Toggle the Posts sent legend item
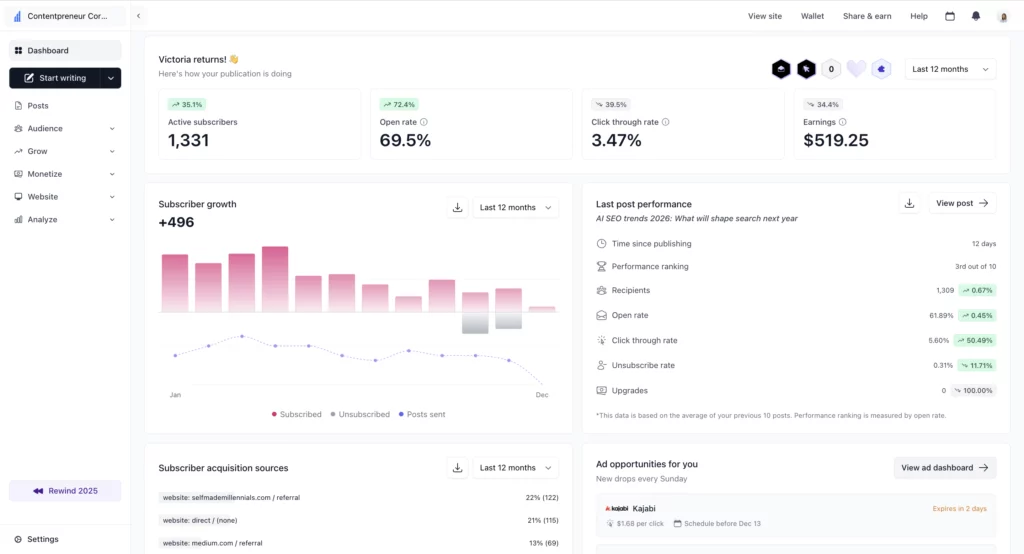The height and width of the screenshot is (554, 1024). point(424,414)
